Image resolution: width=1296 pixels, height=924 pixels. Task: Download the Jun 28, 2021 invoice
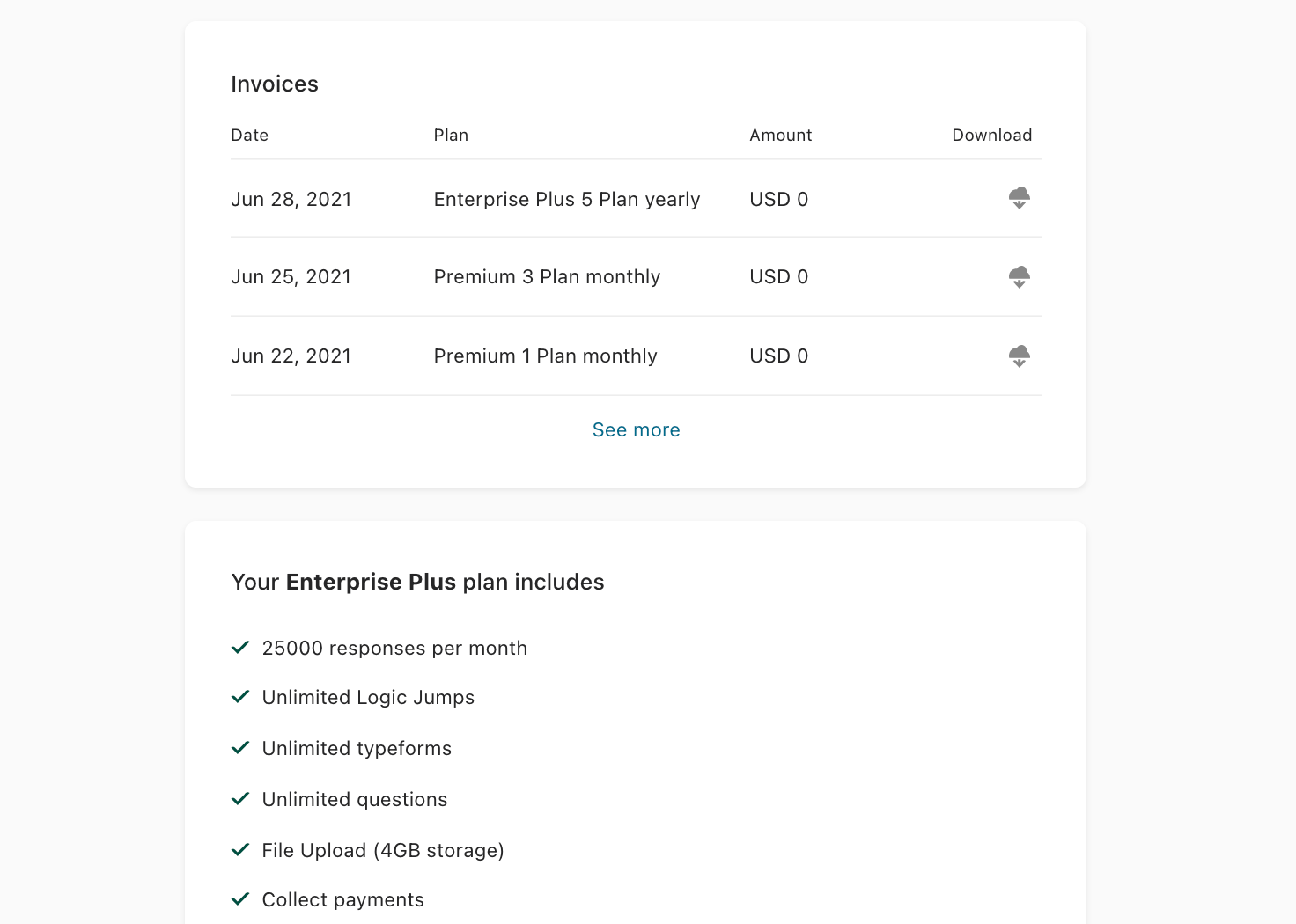1019,198
